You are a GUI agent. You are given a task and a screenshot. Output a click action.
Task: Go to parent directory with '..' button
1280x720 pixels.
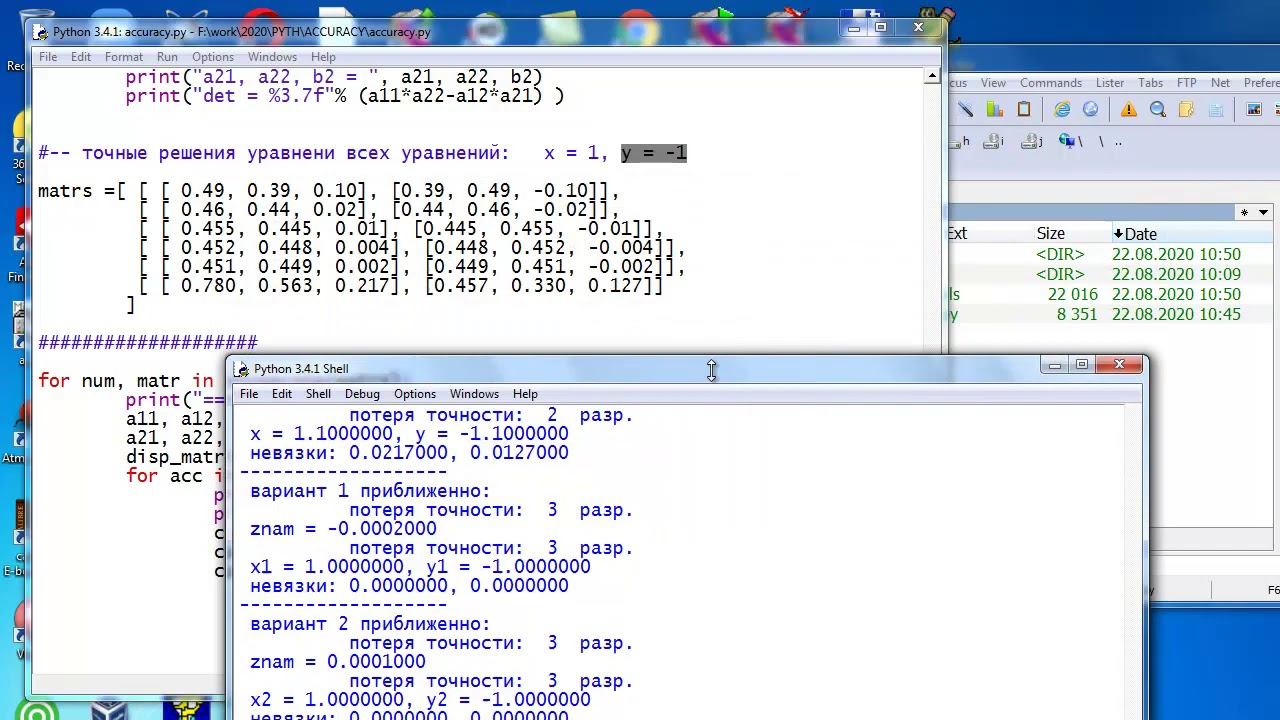pyautogui.click(x=1118, y=142)
